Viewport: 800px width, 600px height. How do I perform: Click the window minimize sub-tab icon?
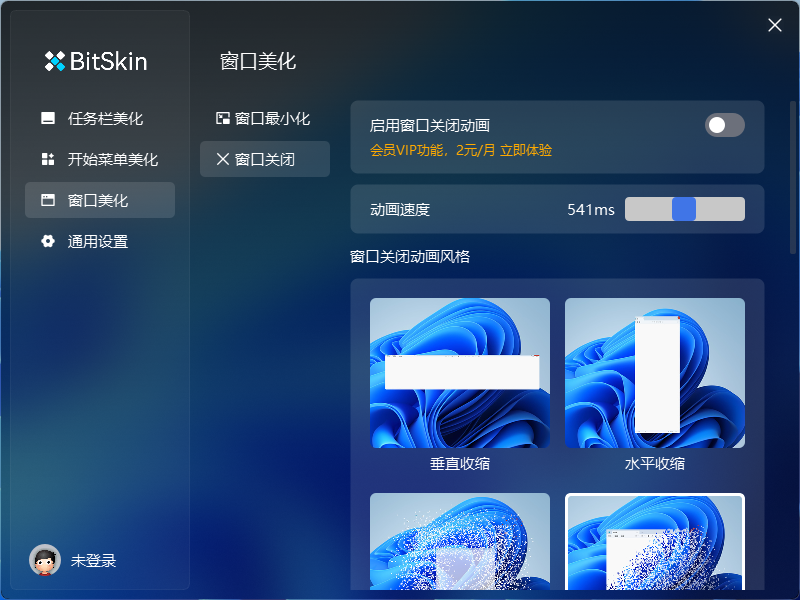click(x=222, y=118)
